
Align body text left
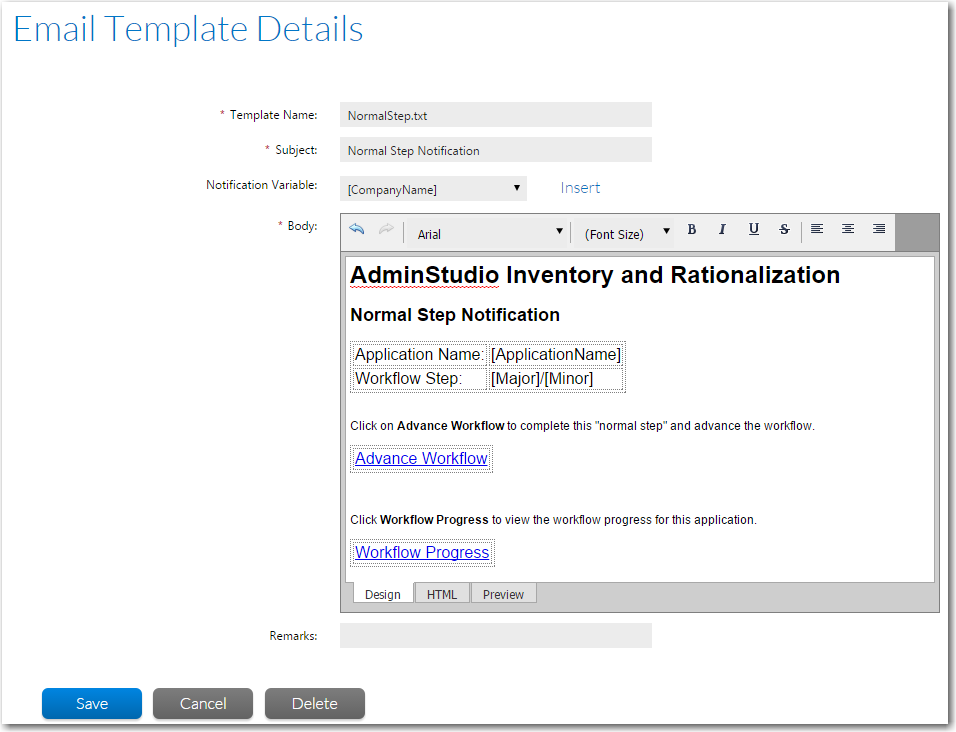point(817,229)
